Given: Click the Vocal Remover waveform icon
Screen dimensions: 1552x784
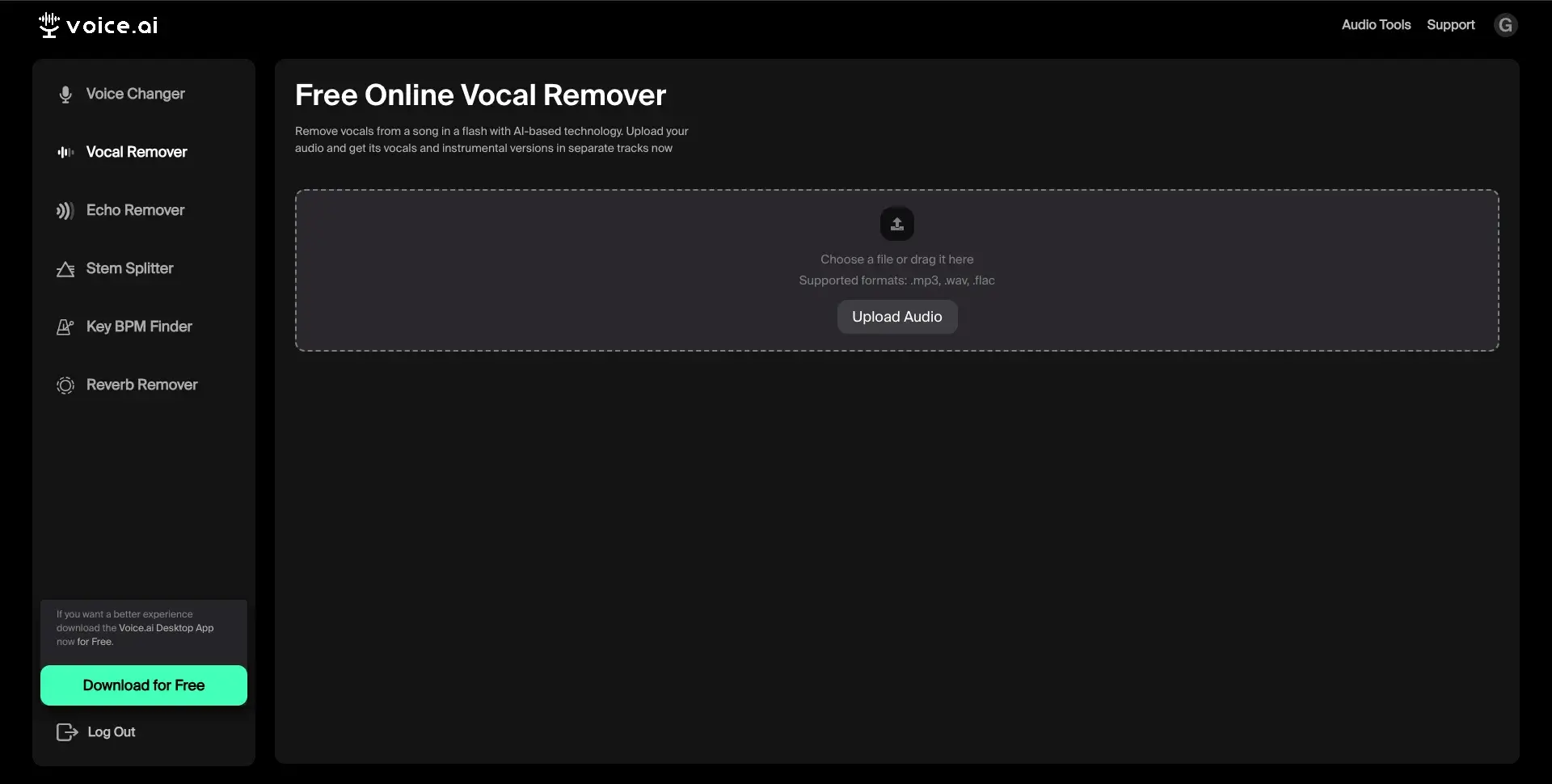Looking at the screenshot, I should point(65,152).
